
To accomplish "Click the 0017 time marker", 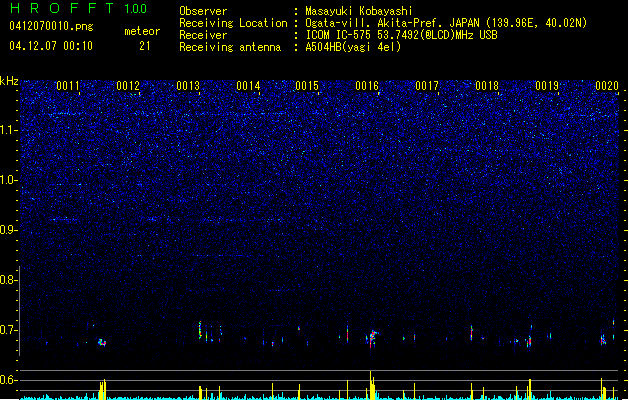I will pos(427,86).
